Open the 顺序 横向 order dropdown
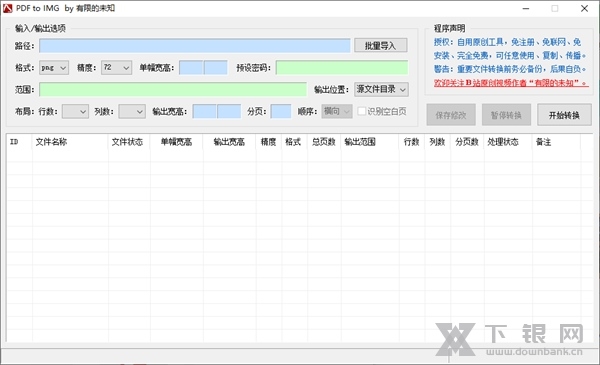Screen dimensions: 600x365 [337, 111]
